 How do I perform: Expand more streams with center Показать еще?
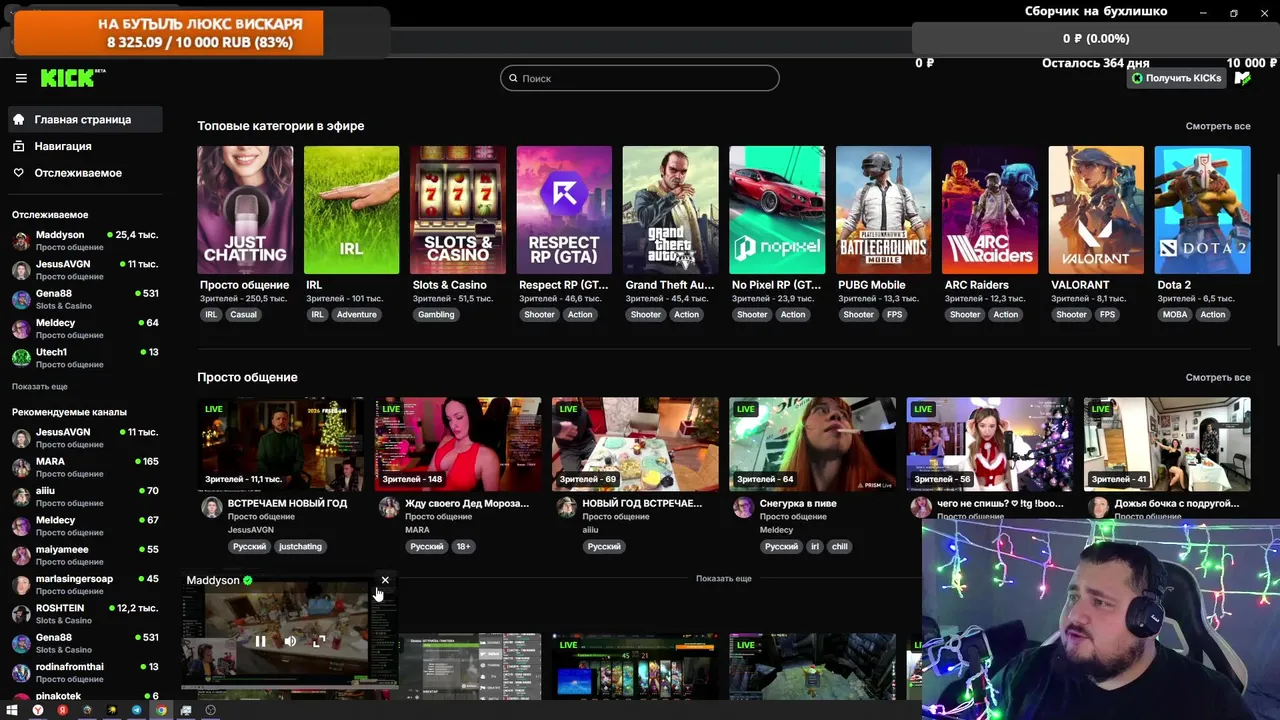pos(724,578)
